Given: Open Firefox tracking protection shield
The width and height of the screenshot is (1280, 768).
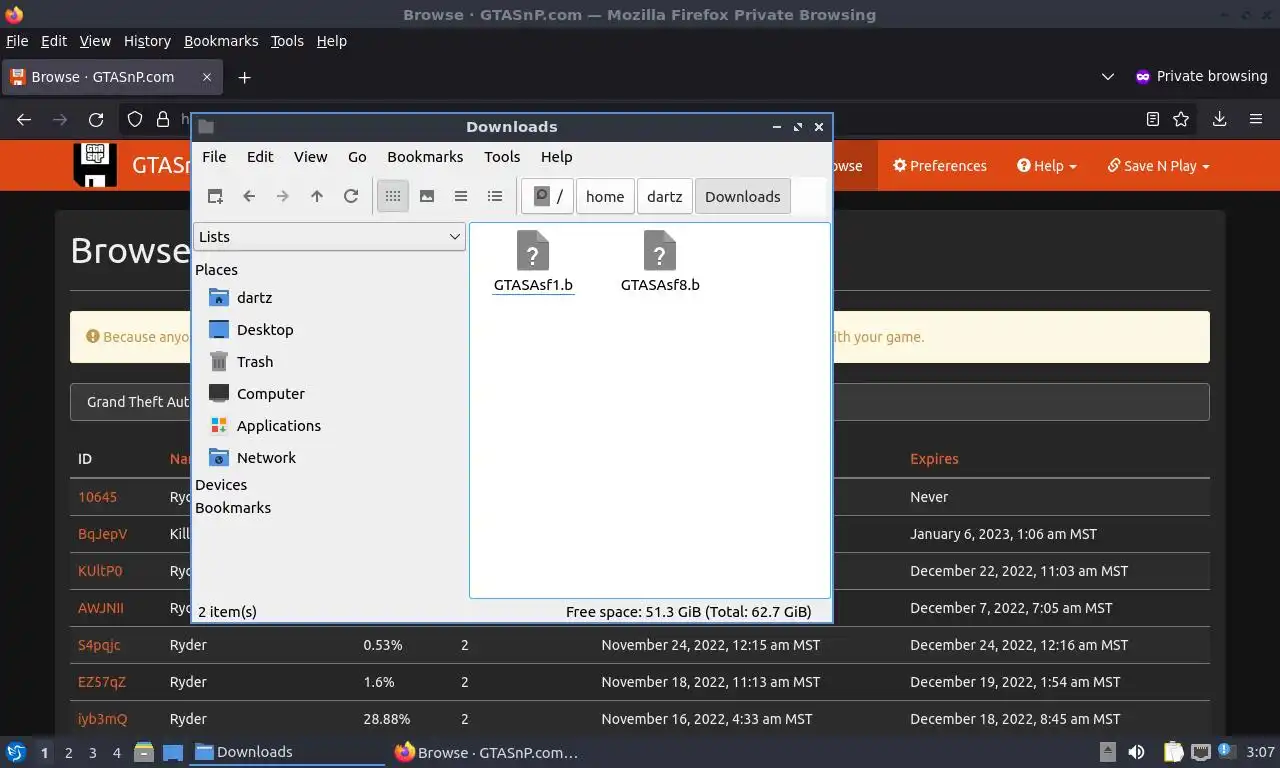Looking at the screenshot, I should [x=135, y=119].
